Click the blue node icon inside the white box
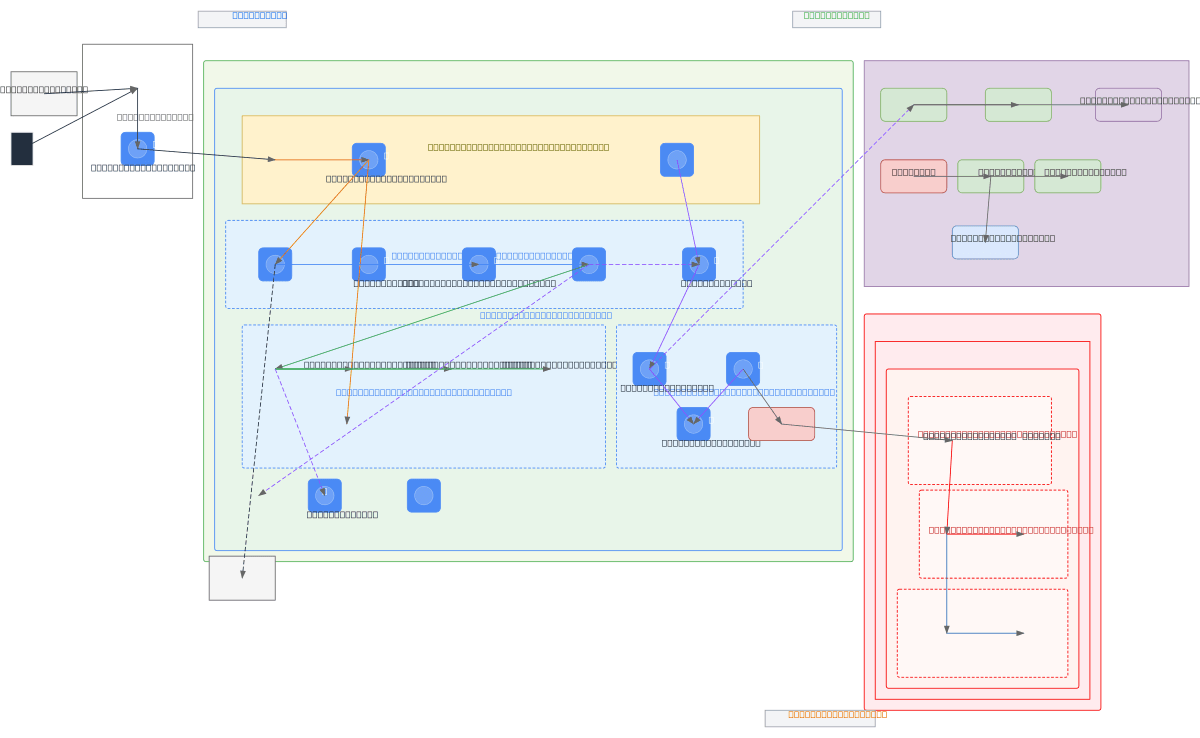The width and height of the screenshot is (1200, 738). coord(137,149)
